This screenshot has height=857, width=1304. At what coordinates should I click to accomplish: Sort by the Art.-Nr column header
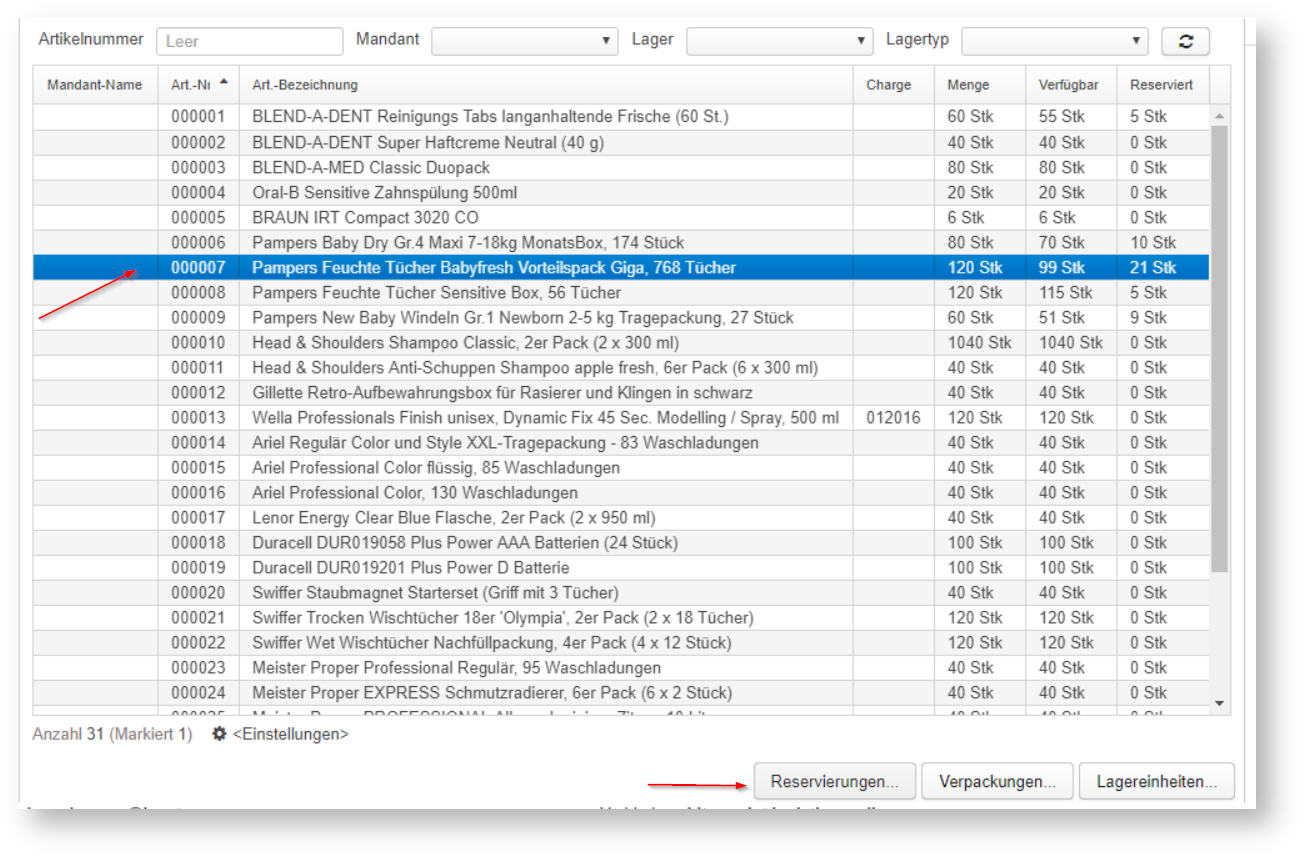(x=198, y=85)
